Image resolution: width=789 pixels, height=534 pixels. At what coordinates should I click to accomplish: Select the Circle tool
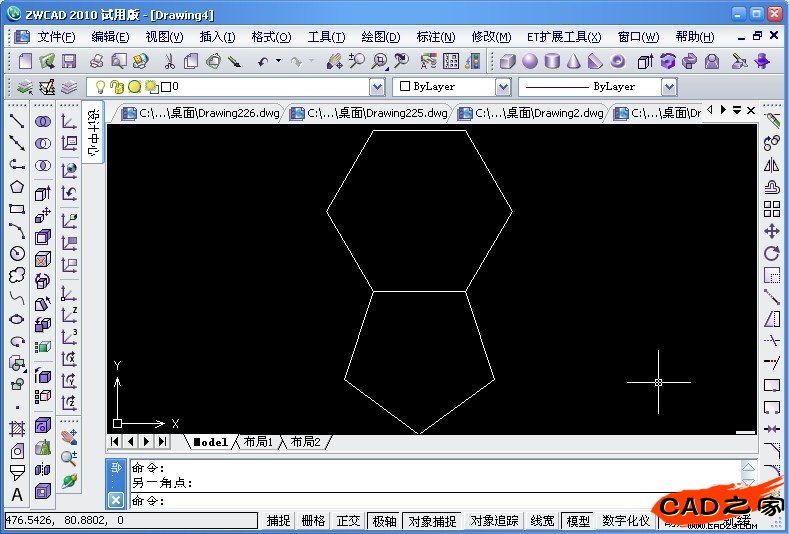[17, 253]
